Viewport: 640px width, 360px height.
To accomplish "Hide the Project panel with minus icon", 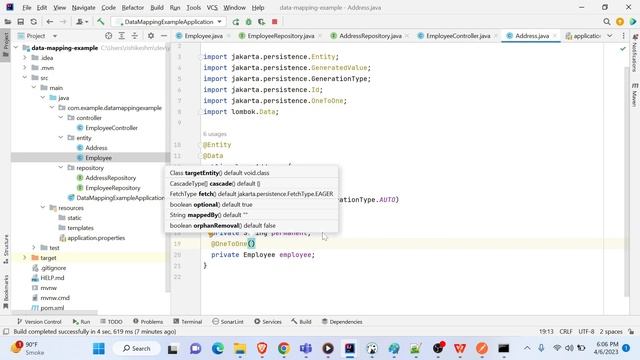I will click(x=164, y=36).
